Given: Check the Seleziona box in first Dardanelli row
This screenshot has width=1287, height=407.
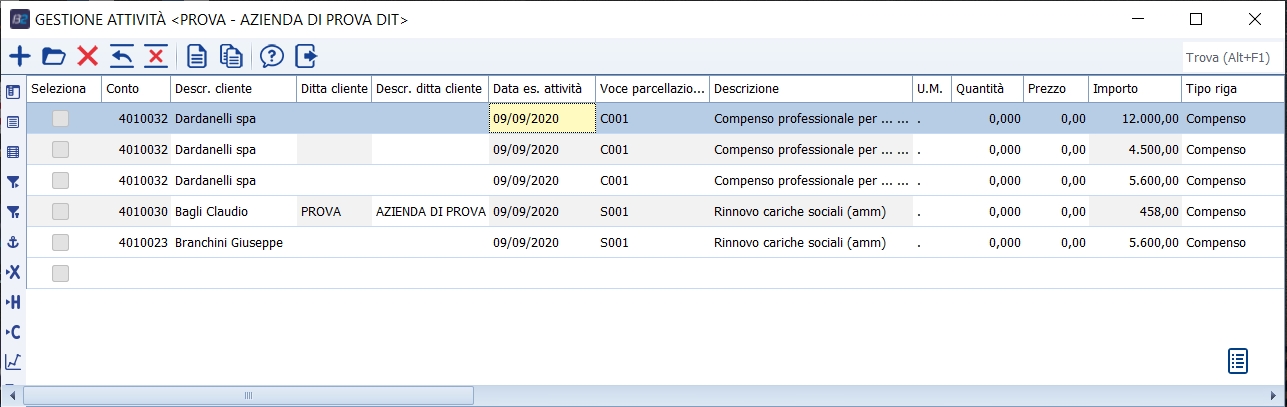Looking at the screenshot, I should click(x=61, y=119).
